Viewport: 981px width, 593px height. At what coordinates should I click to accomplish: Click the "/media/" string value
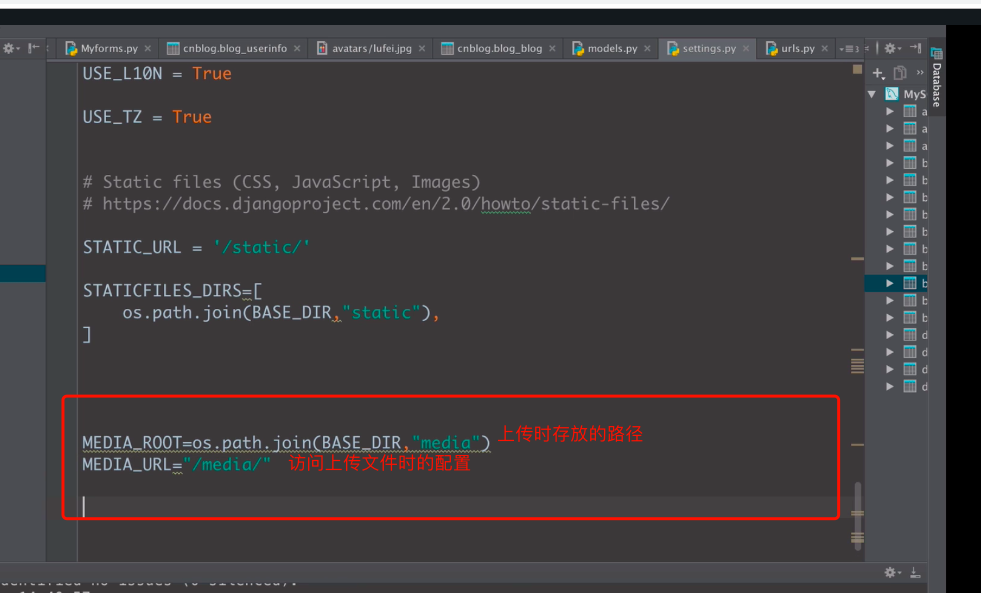[x=226, y=465]
